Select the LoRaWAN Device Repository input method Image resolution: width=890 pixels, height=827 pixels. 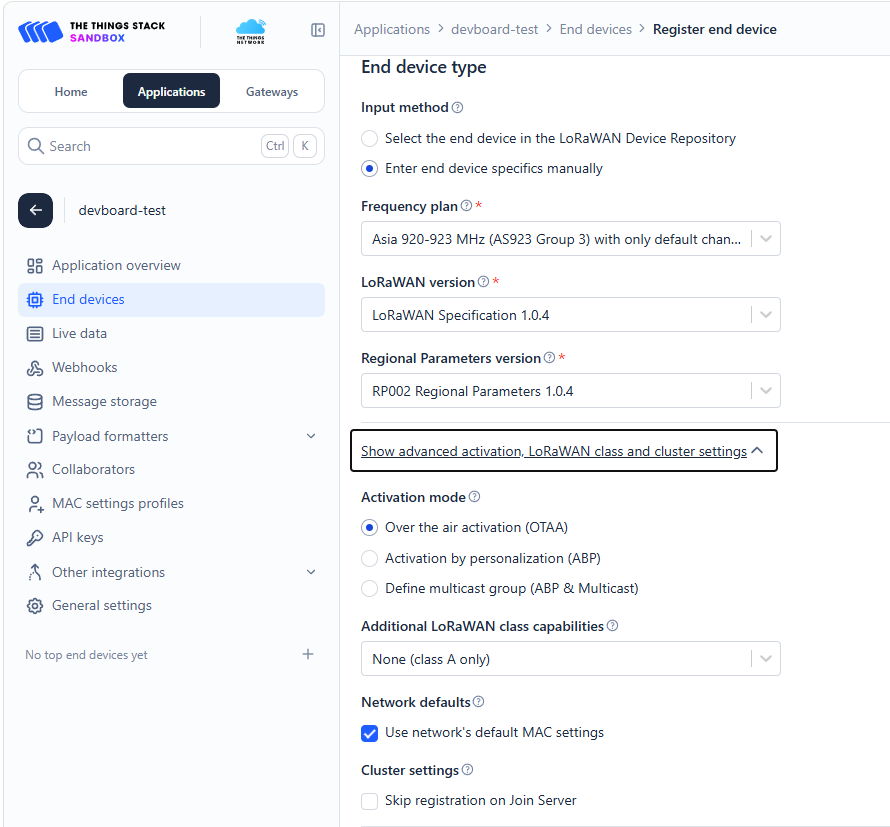click(370, 138)
